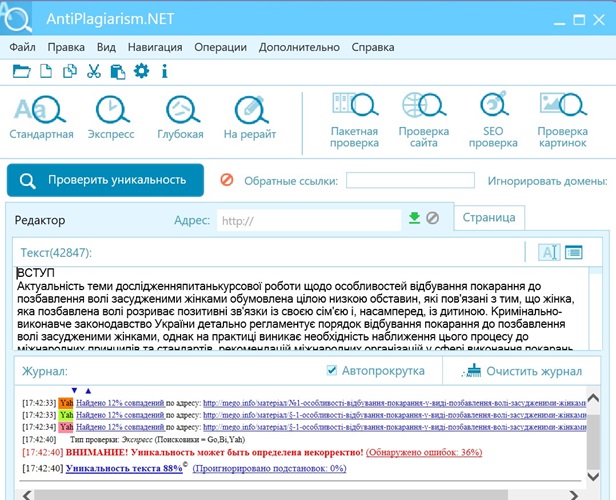Click the text editor vertical scrollbar
This screenshot has width=616, height=500.
(x=596, y=308)
